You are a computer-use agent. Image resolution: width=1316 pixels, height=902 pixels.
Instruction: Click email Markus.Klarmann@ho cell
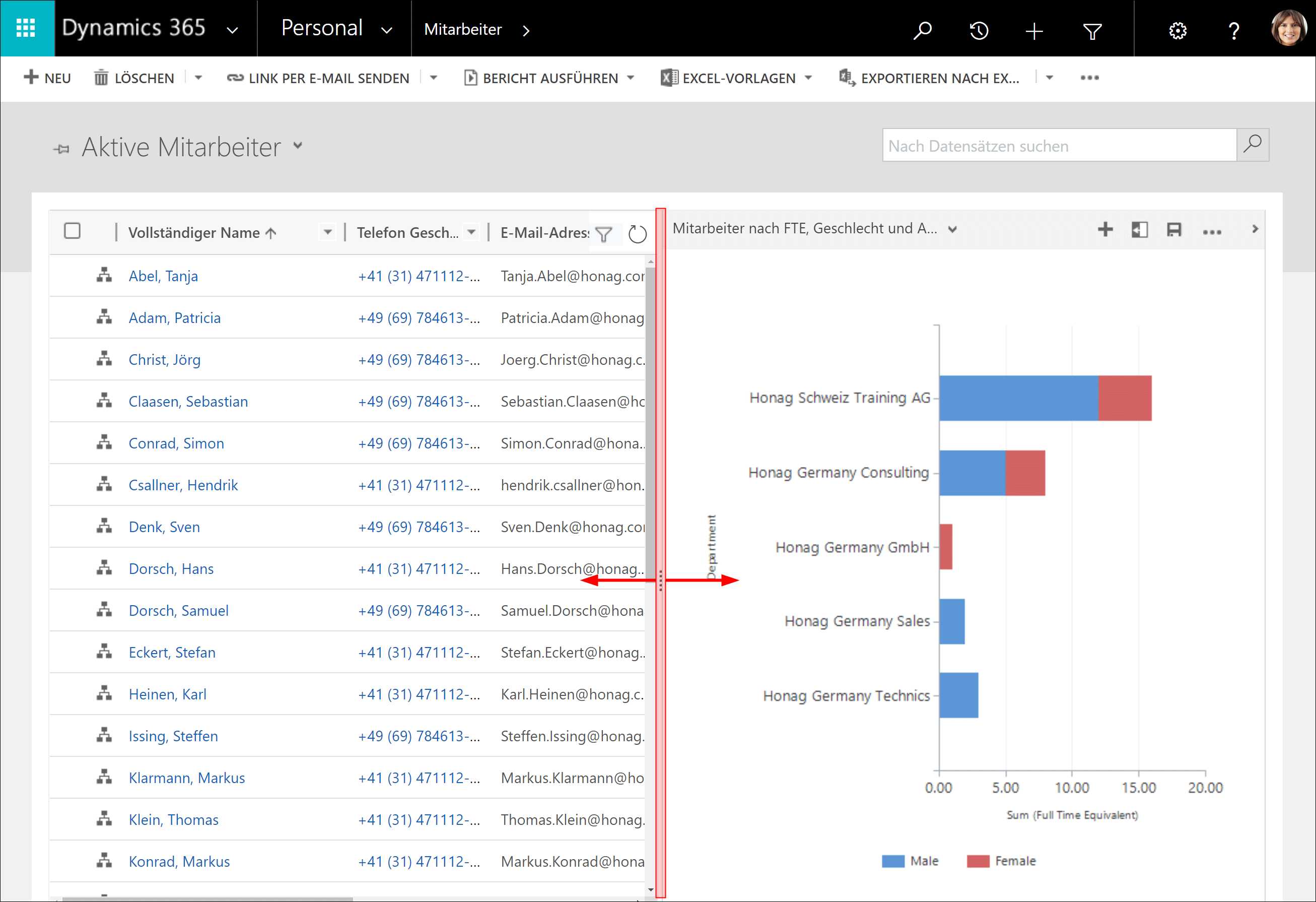pyautogui.click(x=573, y=778)
